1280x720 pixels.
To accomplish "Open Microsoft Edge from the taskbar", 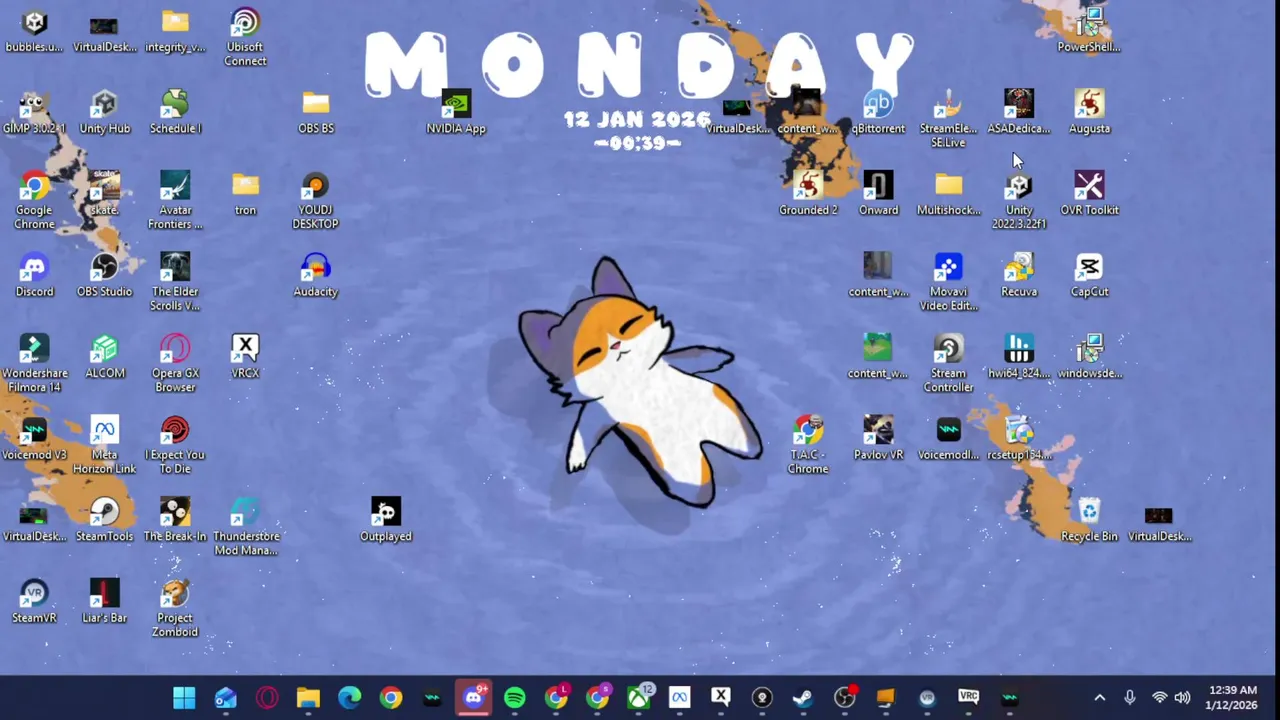I will point(349,698).
